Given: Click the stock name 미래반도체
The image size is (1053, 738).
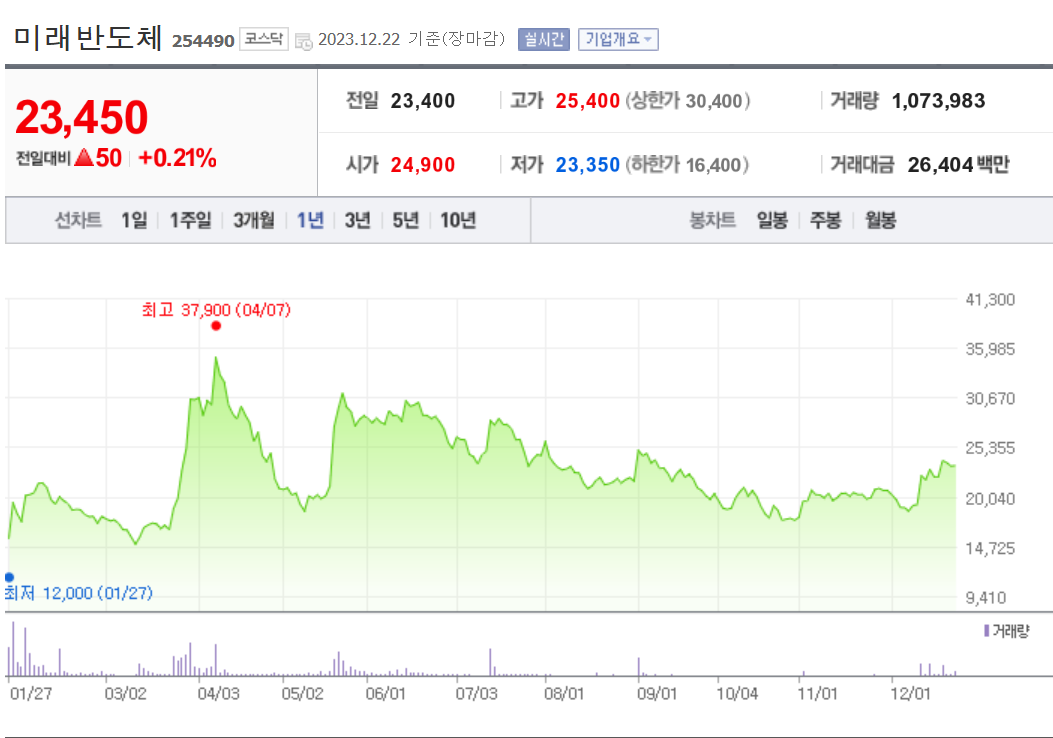Looking at the screenshot, I should point(88,37).
